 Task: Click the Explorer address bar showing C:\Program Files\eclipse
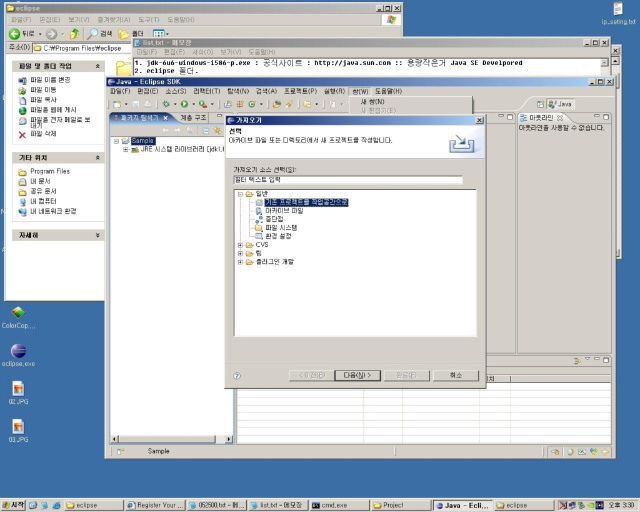[81, 48]
